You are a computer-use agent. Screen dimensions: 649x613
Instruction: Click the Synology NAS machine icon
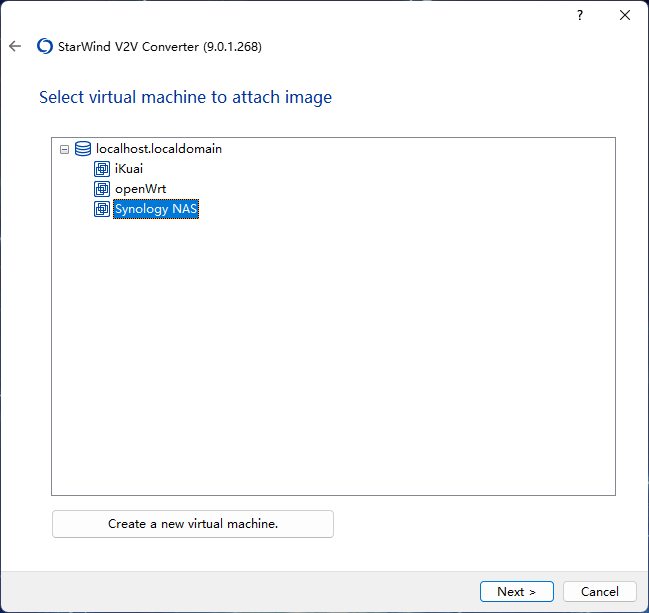point(102,209)
